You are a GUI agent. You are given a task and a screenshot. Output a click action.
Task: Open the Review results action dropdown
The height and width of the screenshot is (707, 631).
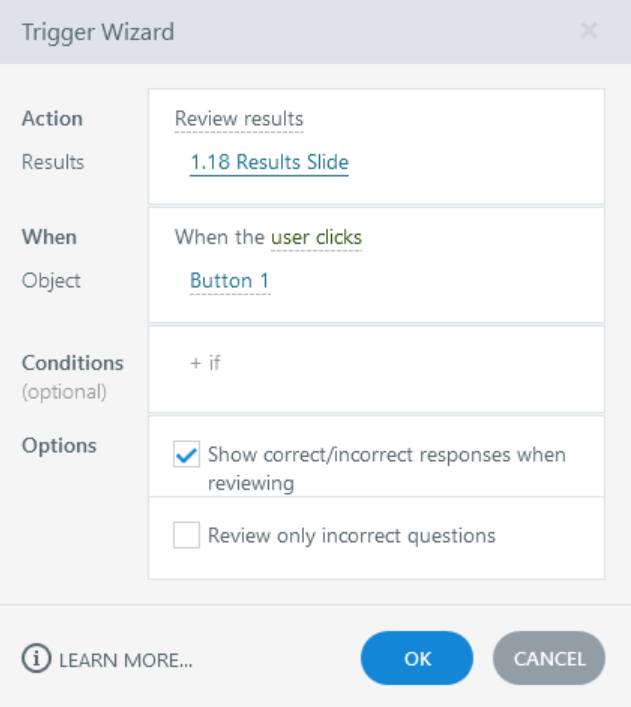(239, 119)
